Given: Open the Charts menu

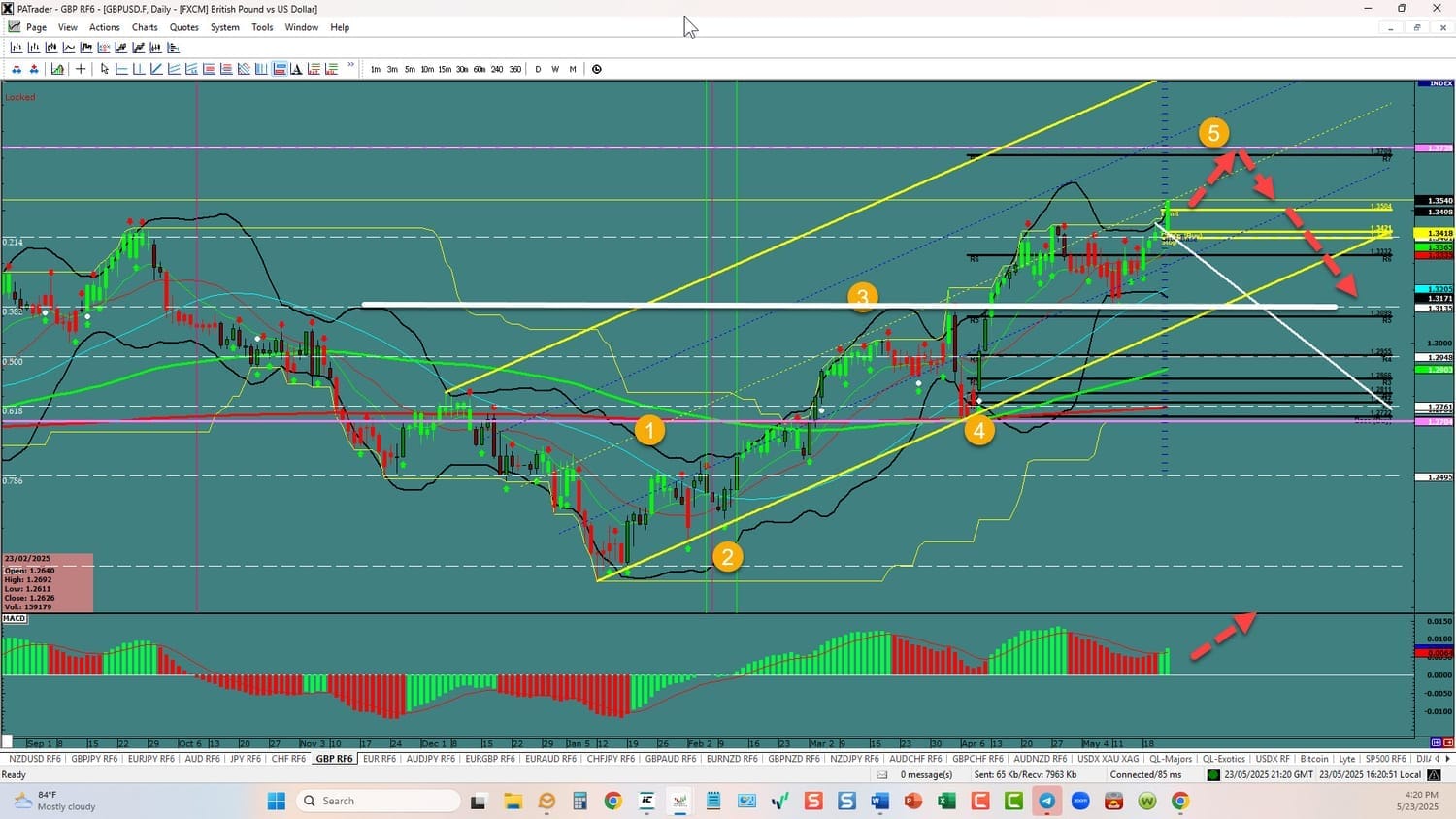Looking at the screenshot, I should tap(145, 27).
